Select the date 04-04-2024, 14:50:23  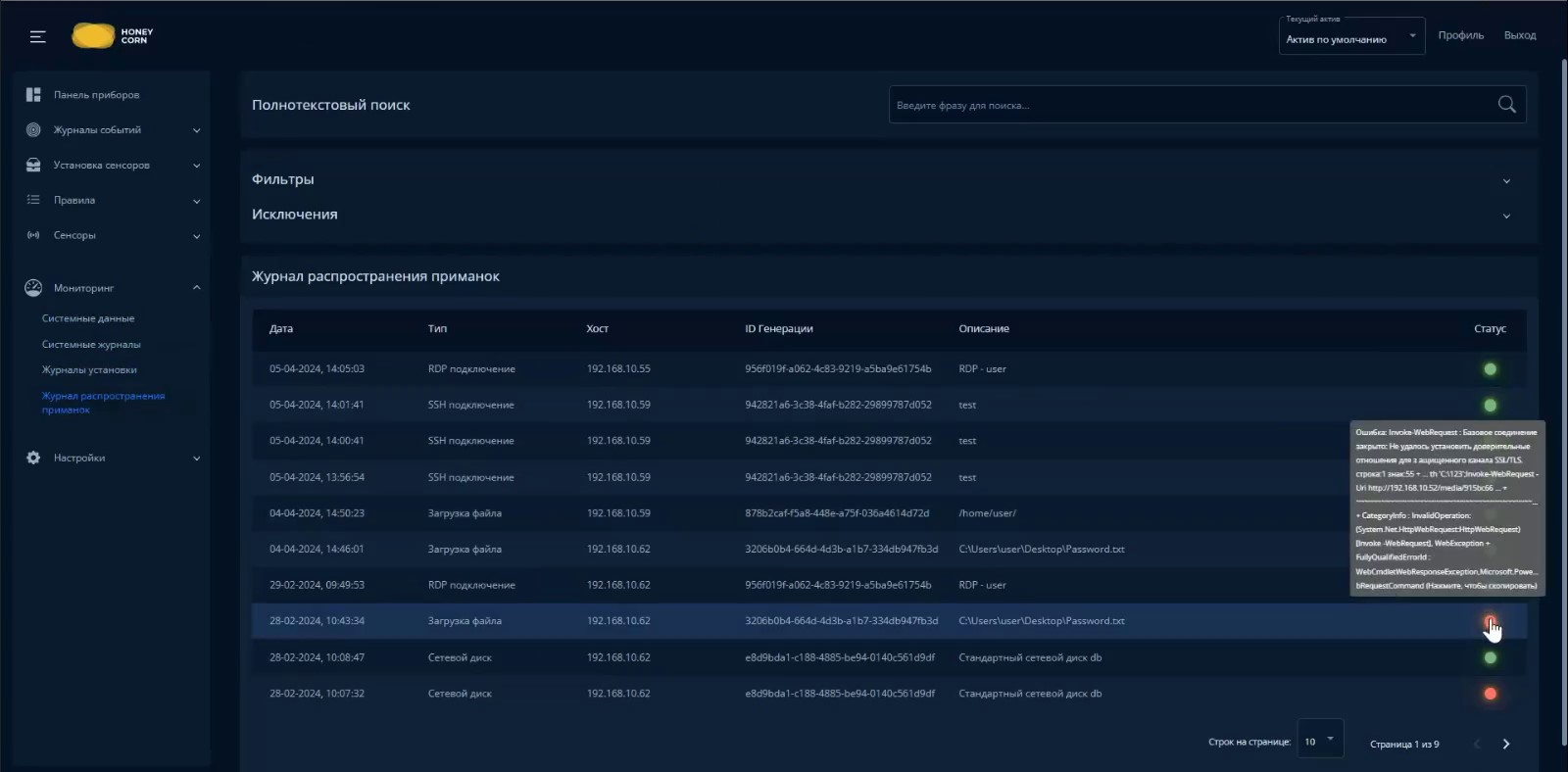click(317, 513)
